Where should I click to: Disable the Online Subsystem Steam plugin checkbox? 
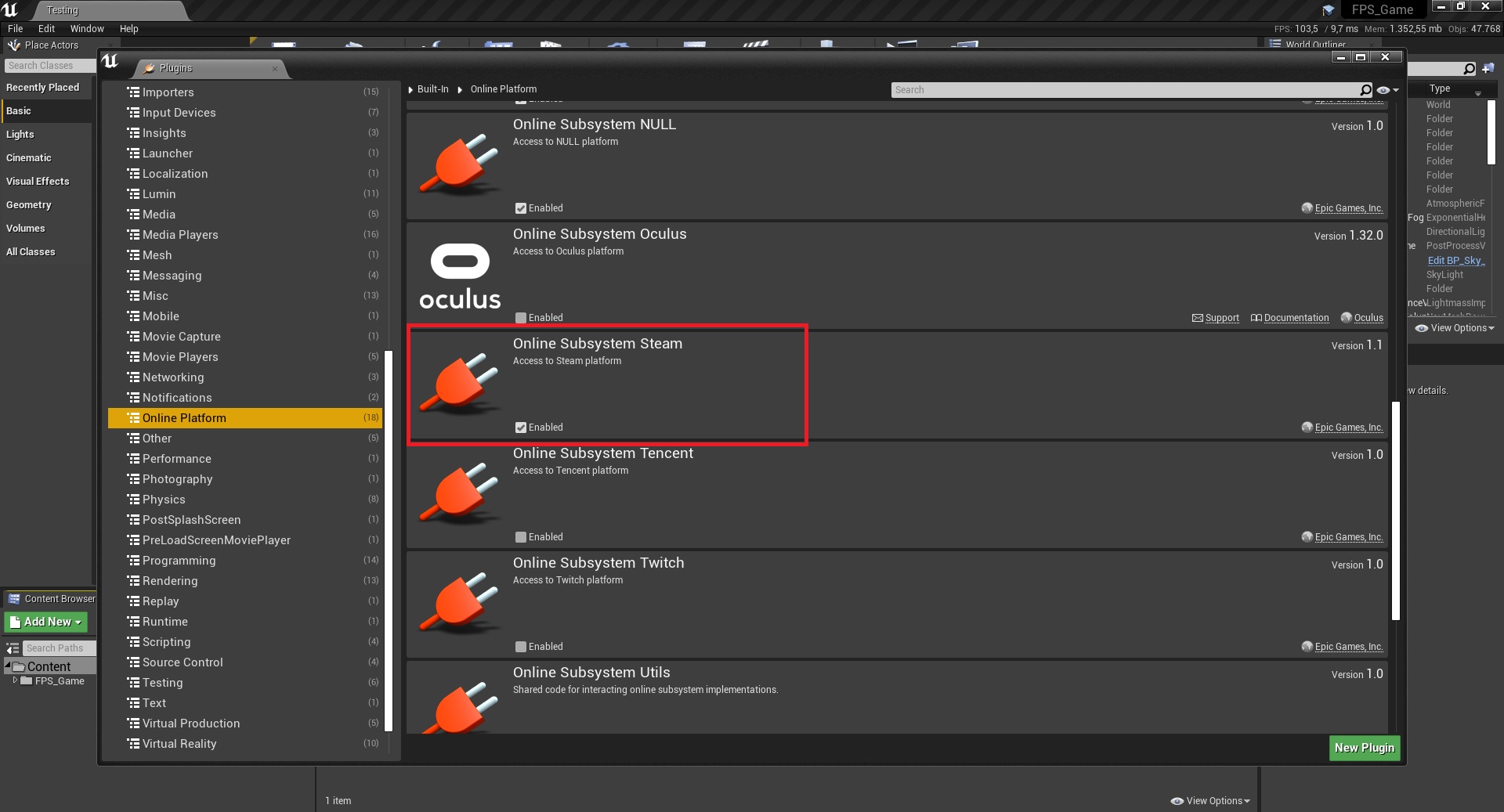[x=521, y=428]
